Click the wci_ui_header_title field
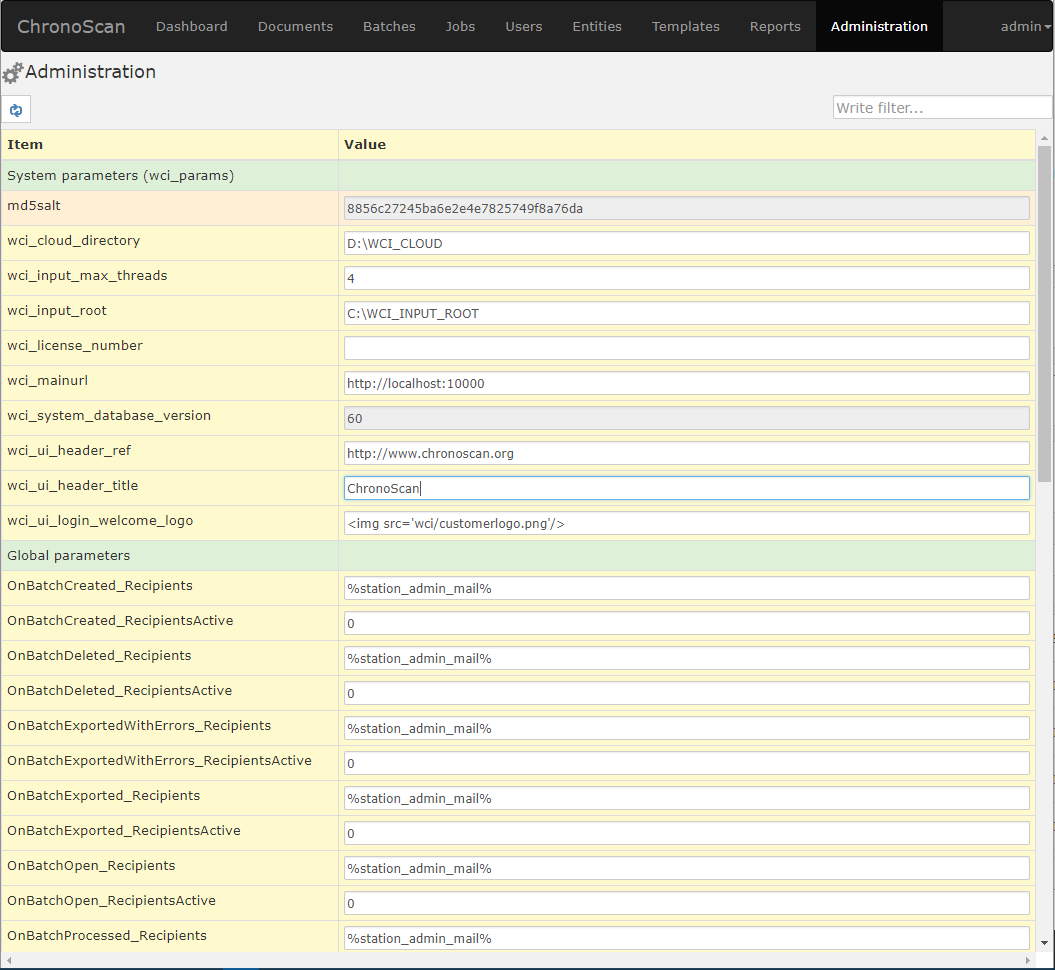The height and width of the screenshot is (970, 1055). 686,488
